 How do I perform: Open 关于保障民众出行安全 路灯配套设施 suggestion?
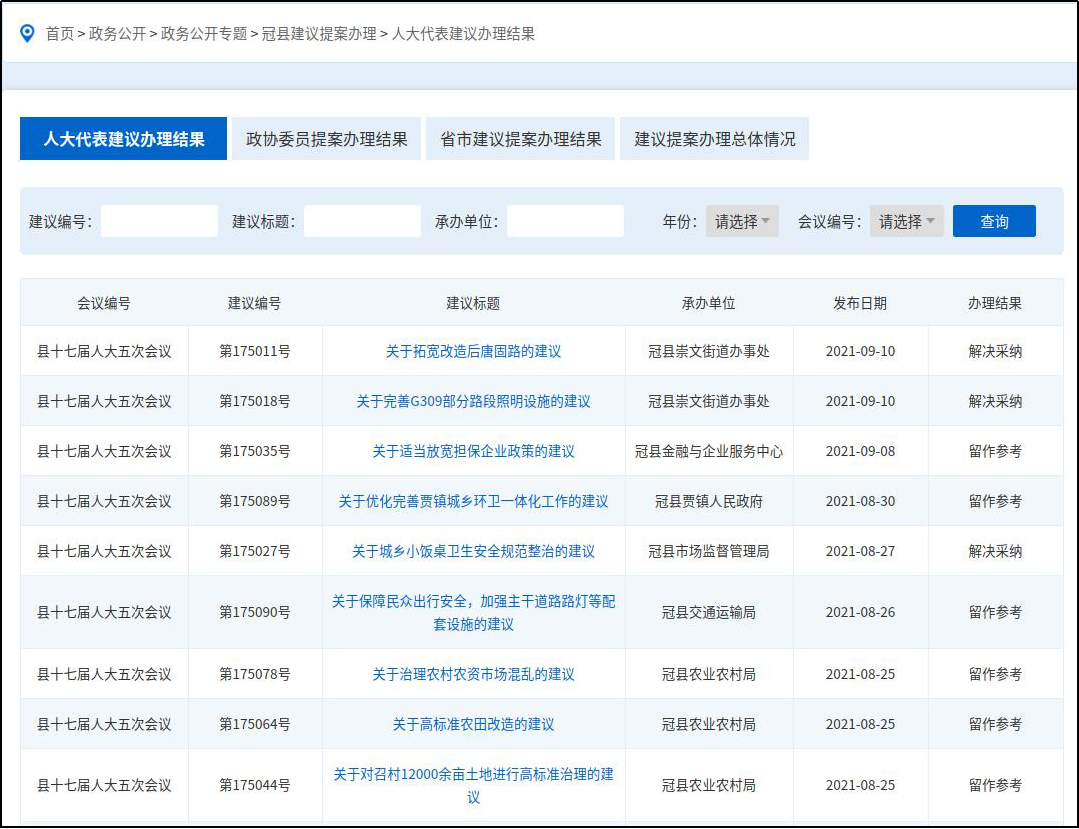473,612
